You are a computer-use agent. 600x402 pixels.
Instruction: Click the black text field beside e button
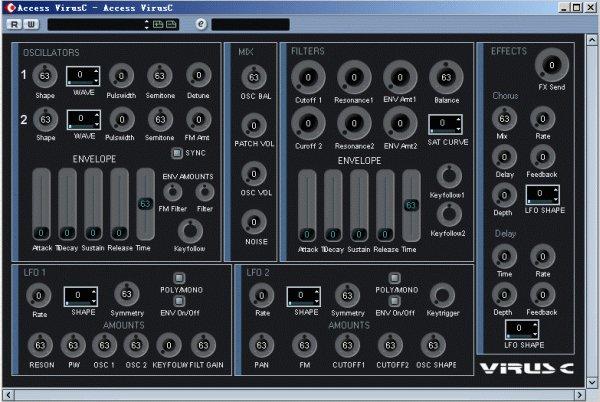[251, 24]
